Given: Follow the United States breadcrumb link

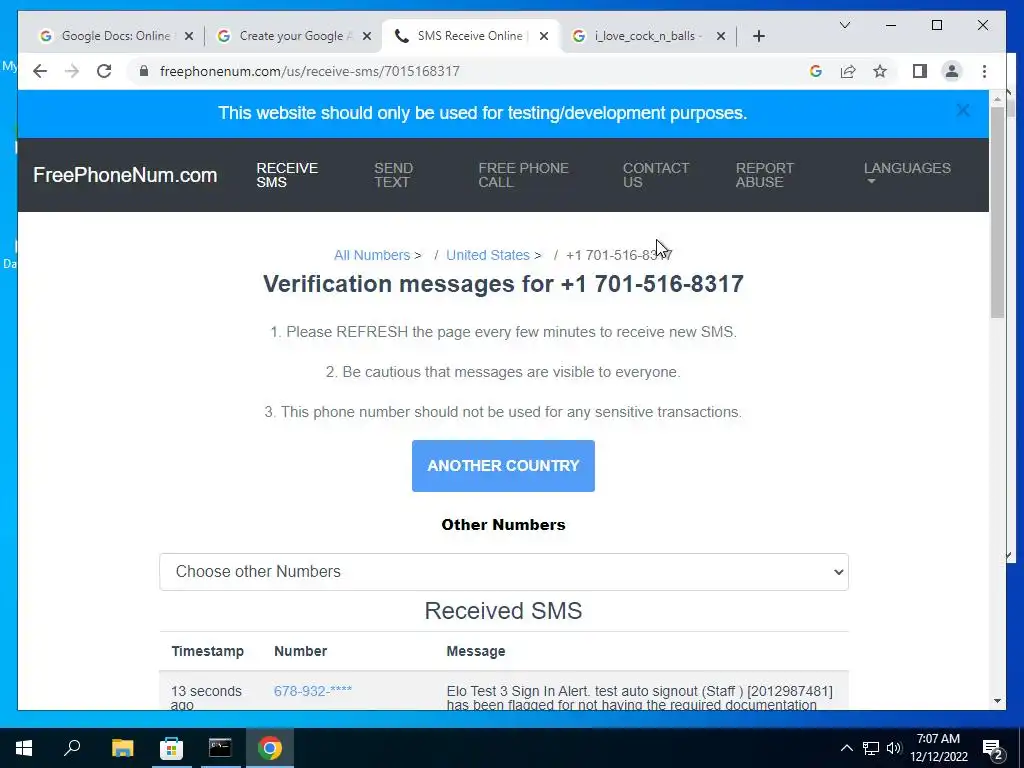Looking at the screenshot, I should pos(488,255).
